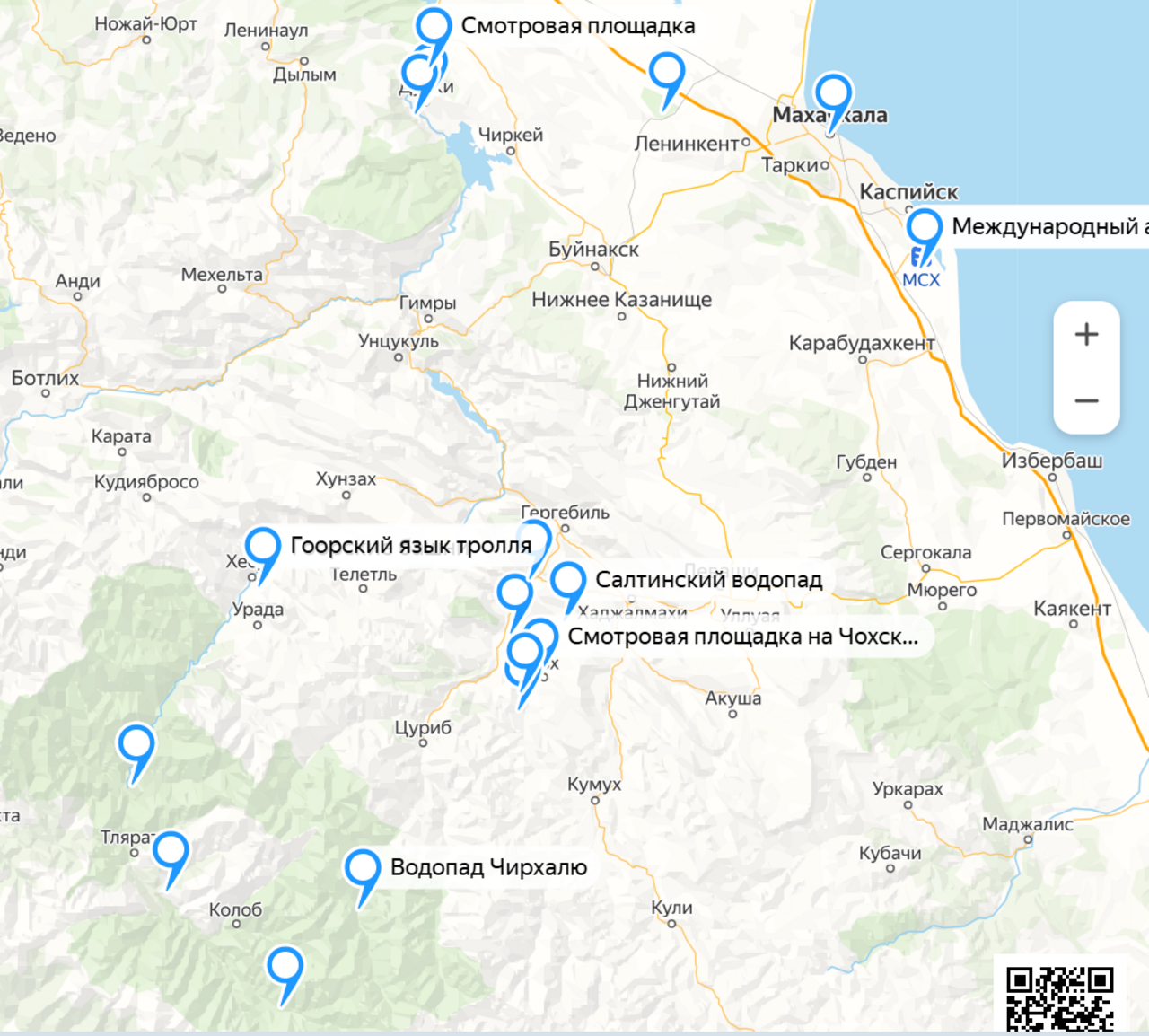Click the zoom out minus button
This screenshot has width=1149, height=1036.
coord(1086,401)
